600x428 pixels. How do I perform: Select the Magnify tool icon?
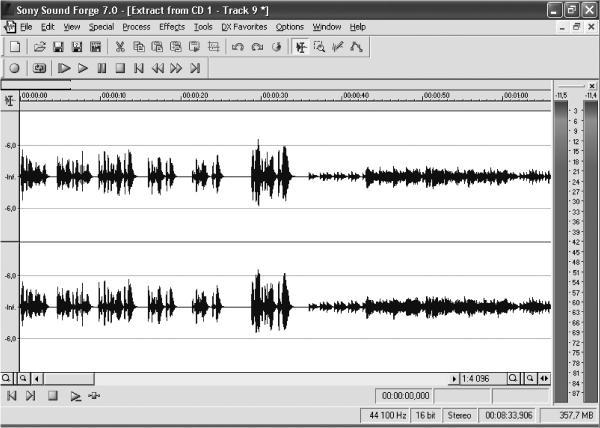[319, 47]
